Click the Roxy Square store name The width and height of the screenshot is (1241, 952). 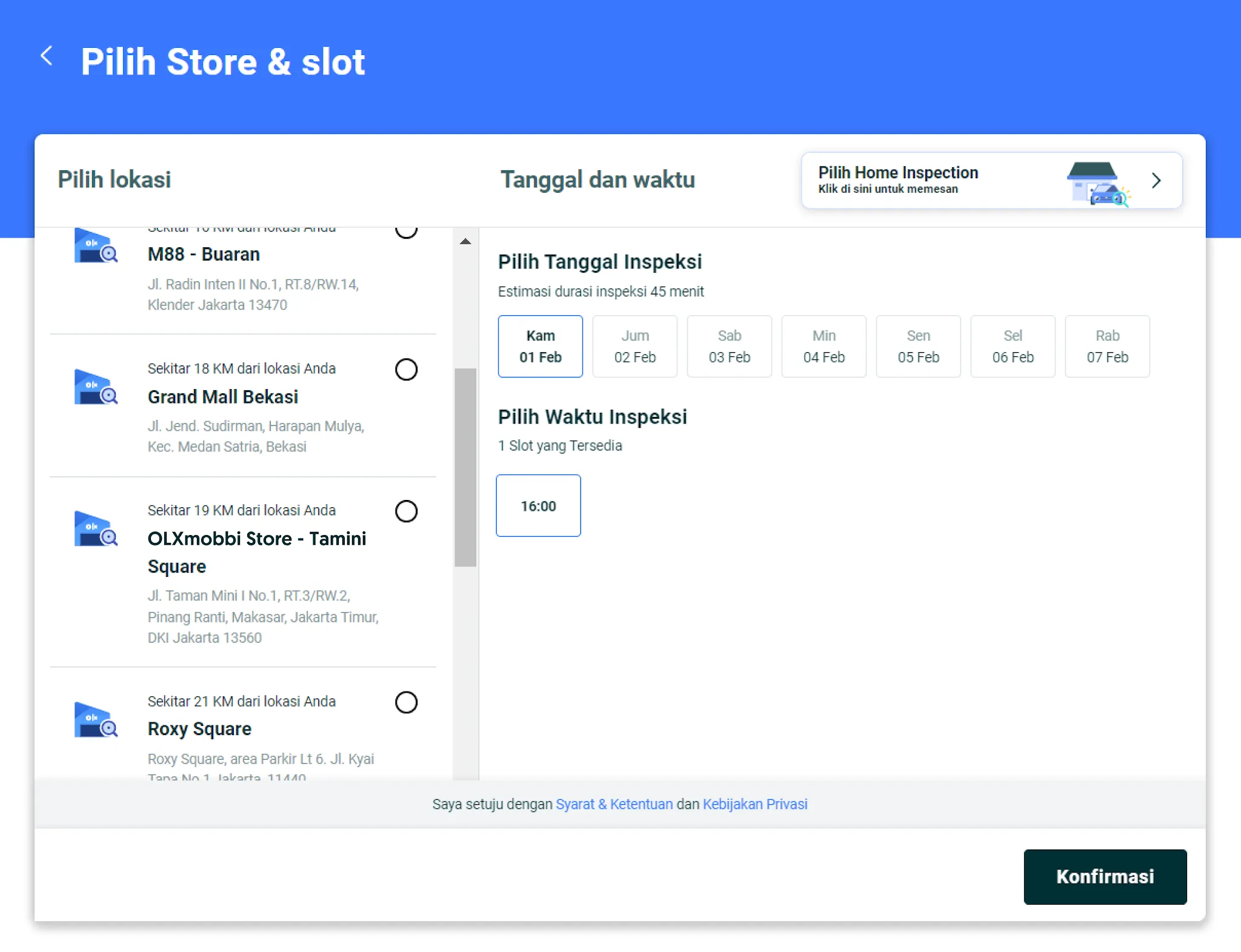coord(199,729)
